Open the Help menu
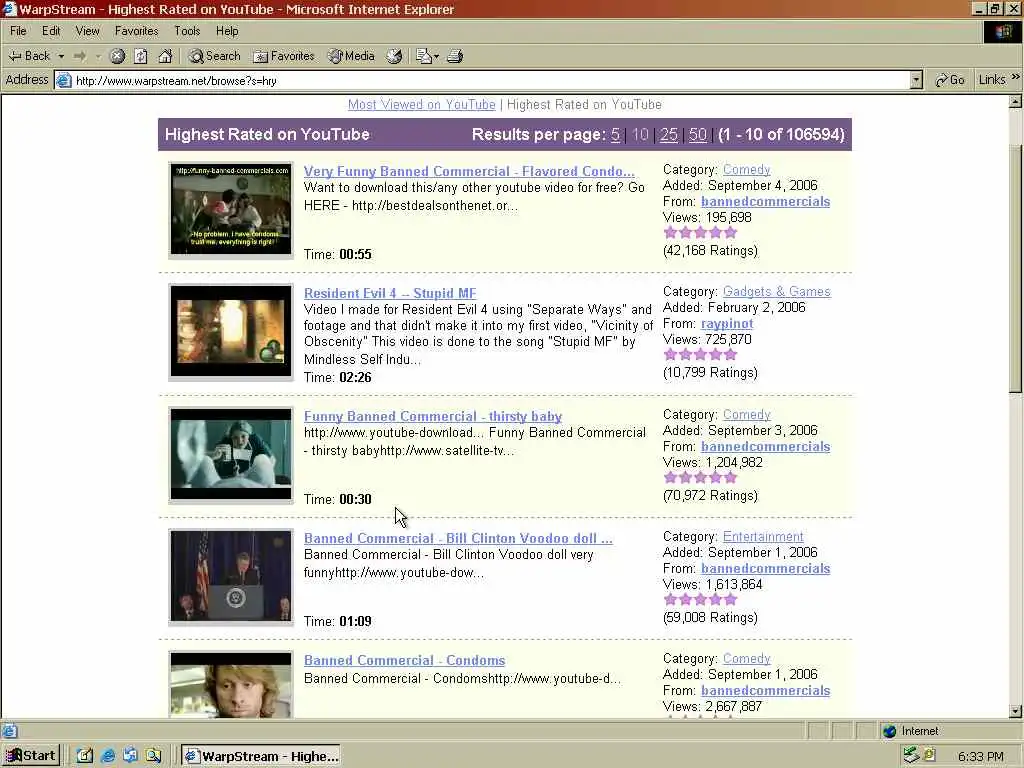The image size is (1024, 768). point(227,31)
